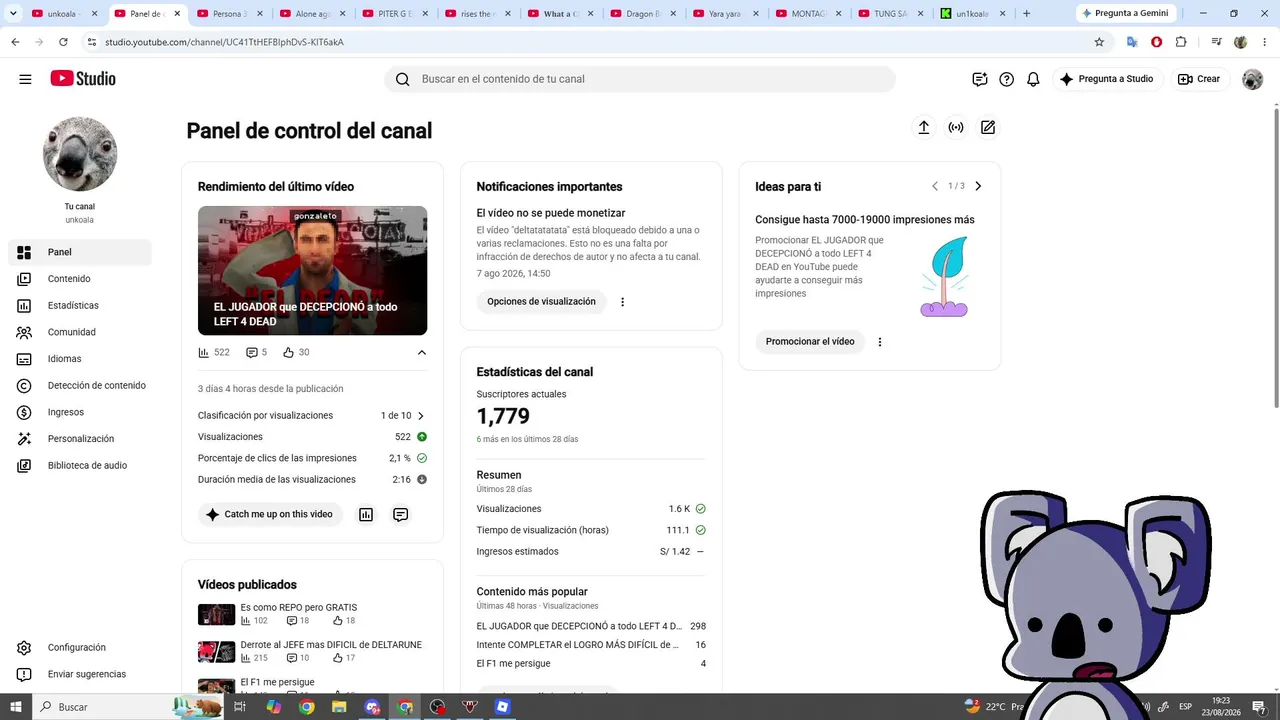
Task: Open the account avatar in Studio header
Action: pyautogui.click(x=1252, y=79)
